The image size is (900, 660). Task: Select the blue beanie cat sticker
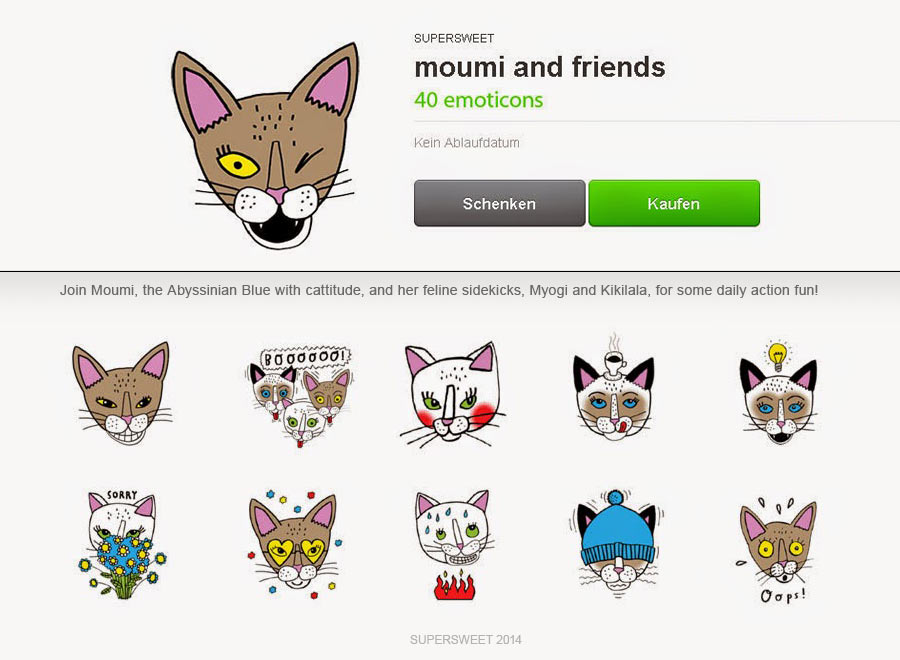617,543
